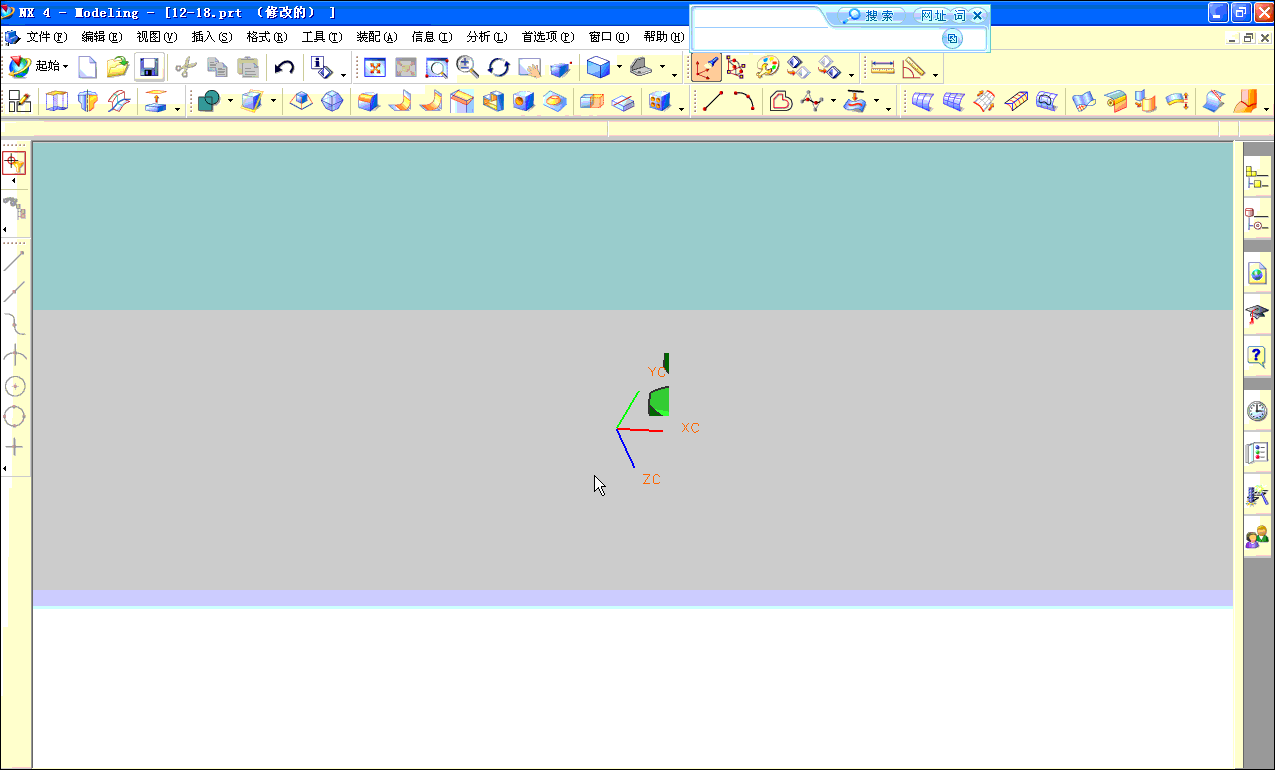This screenshot has width=1275, height=770.
Task: Activate Zoom in/out magnifier with plus-minus
Action: pyautogui.click(x=467, y=67)
